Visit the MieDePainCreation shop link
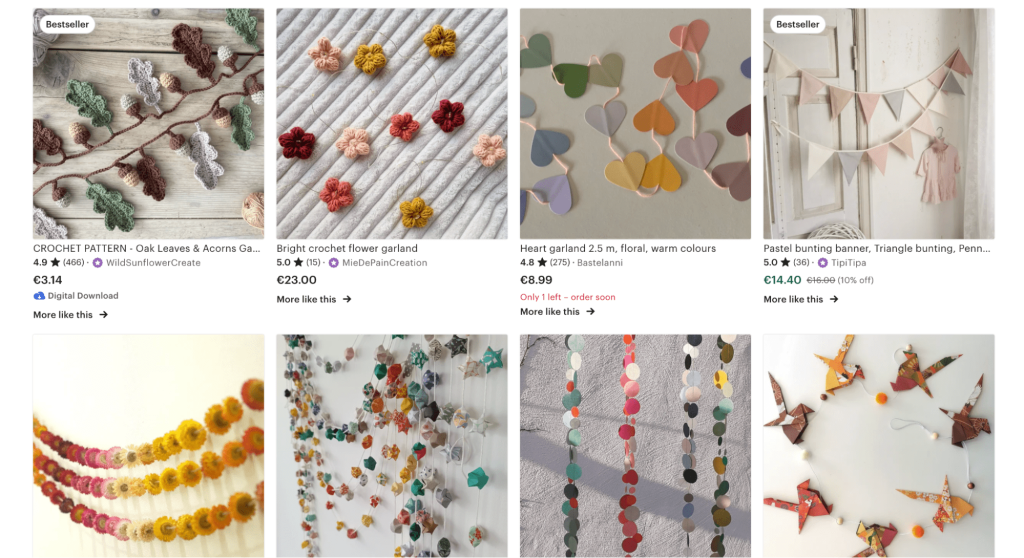The width and height of the screenshot is (1024, 558). 385,263
